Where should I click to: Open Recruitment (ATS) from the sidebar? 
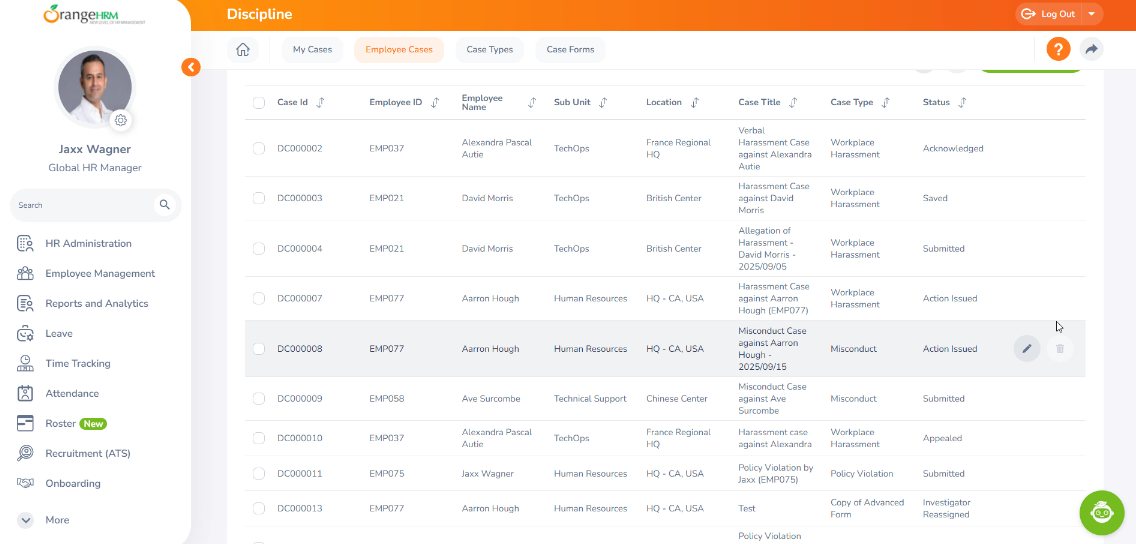coord(87,453)
